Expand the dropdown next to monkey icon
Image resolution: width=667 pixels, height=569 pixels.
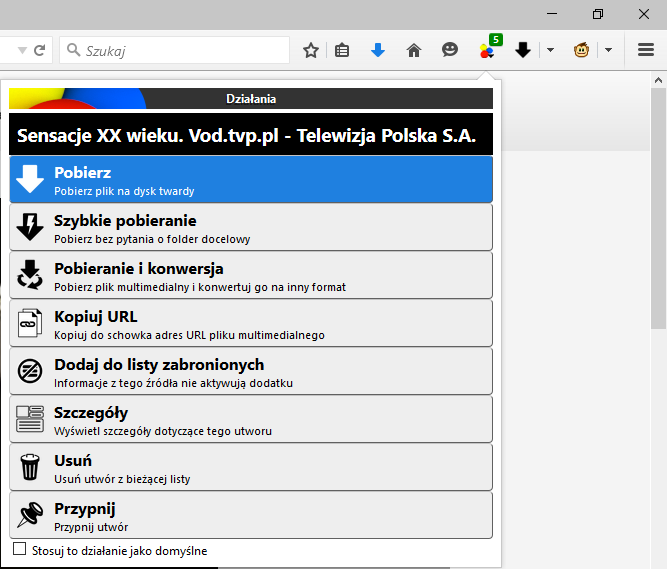609,50
